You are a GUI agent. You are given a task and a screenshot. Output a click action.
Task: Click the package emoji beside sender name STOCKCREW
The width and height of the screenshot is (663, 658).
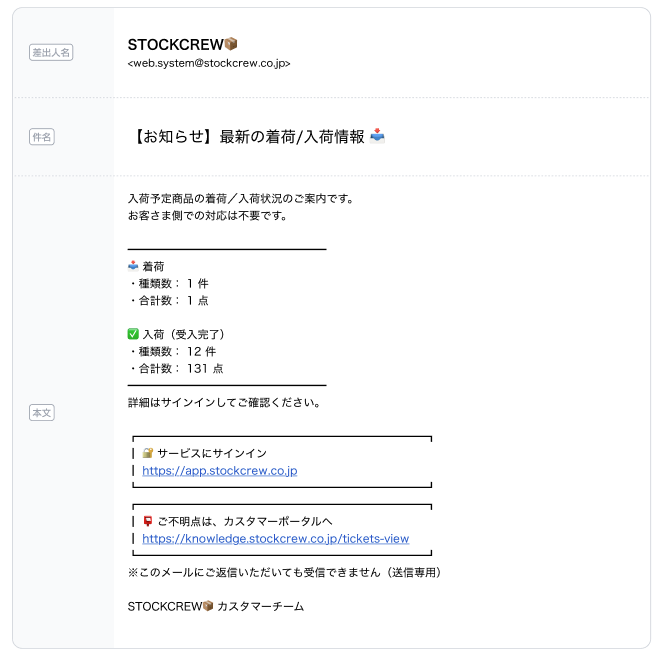[x=231, y=44]
